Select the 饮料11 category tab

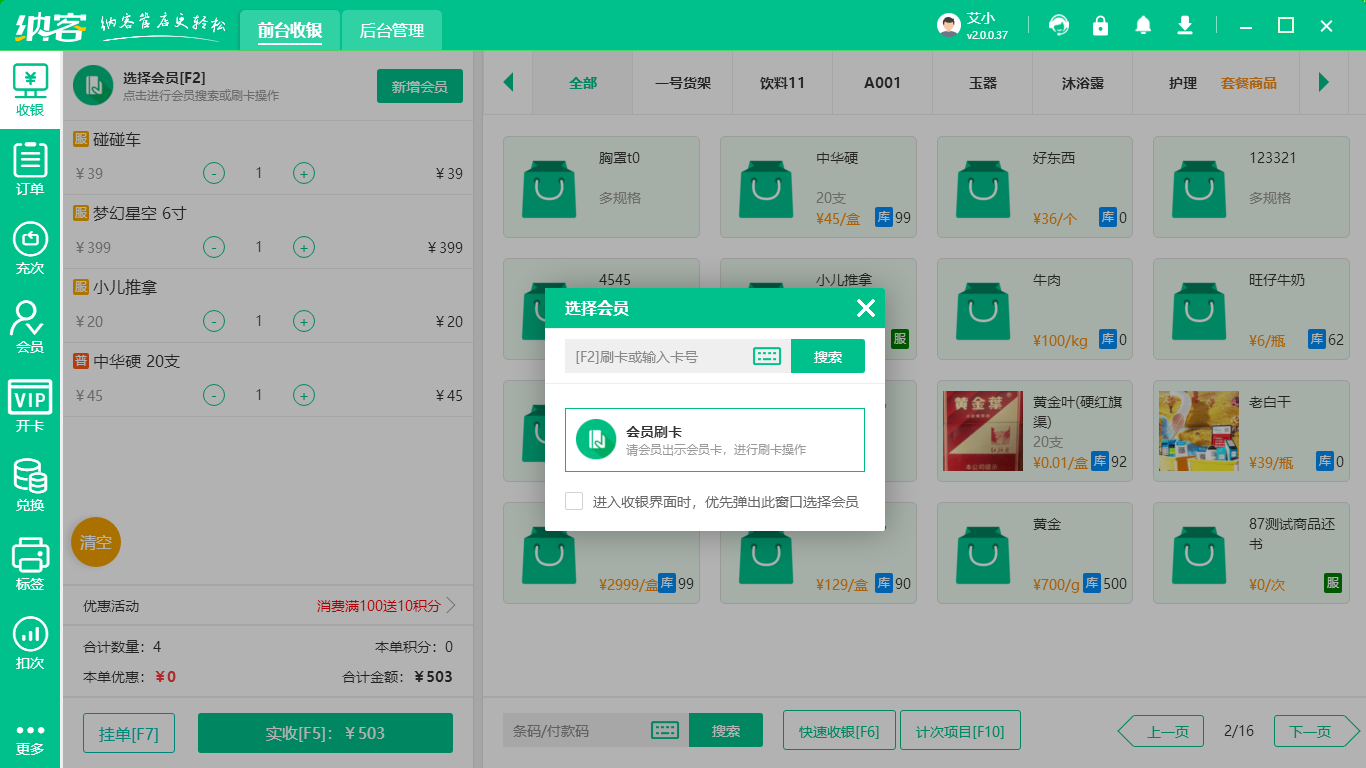click(783, 83)
